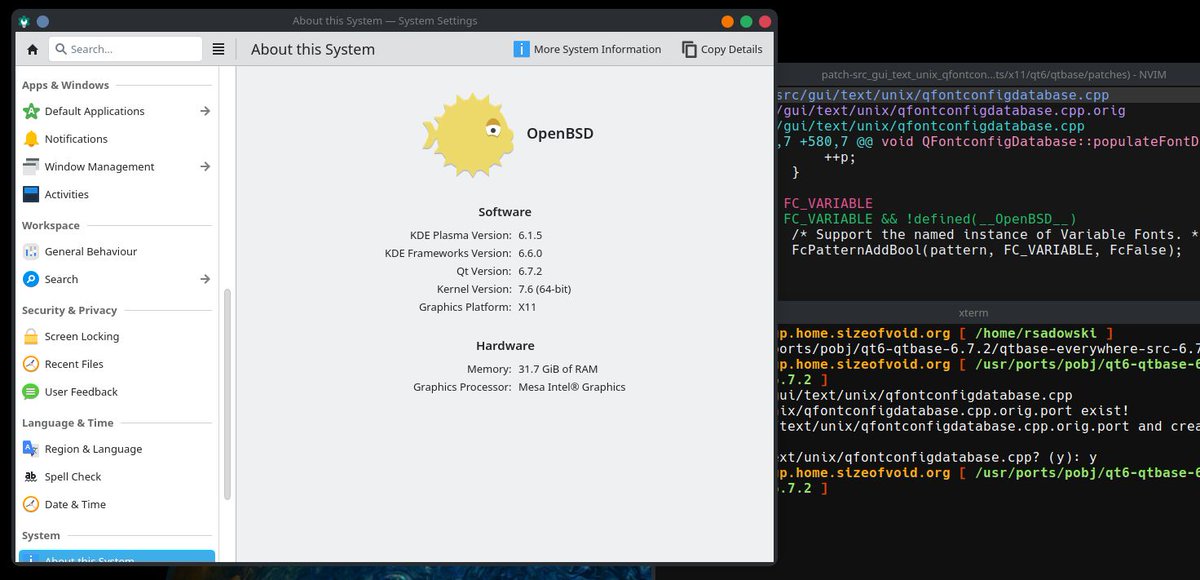The height and width of the screenshot is (580, 1200).
Task: Focus the Search field in System Settings
Action: point(126,49)
